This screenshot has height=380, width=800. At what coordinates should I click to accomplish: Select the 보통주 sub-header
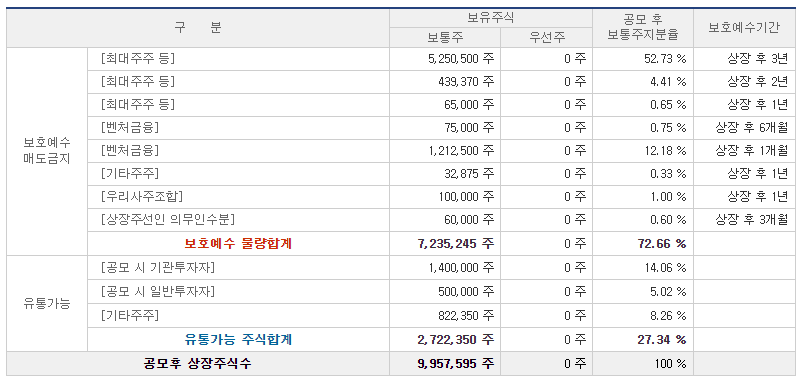point(445,37)
